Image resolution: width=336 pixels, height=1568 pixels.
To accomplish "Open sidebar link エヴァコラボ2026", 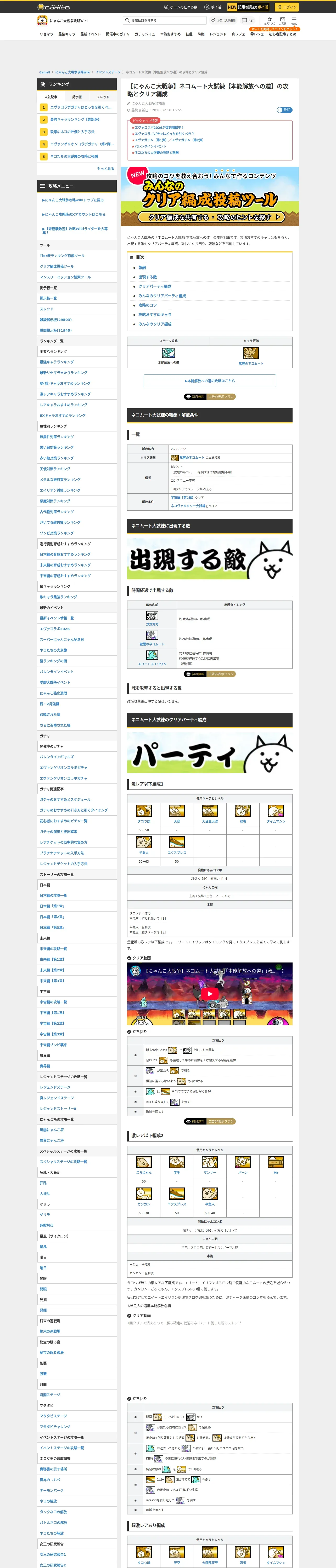I will click(55, 629).
